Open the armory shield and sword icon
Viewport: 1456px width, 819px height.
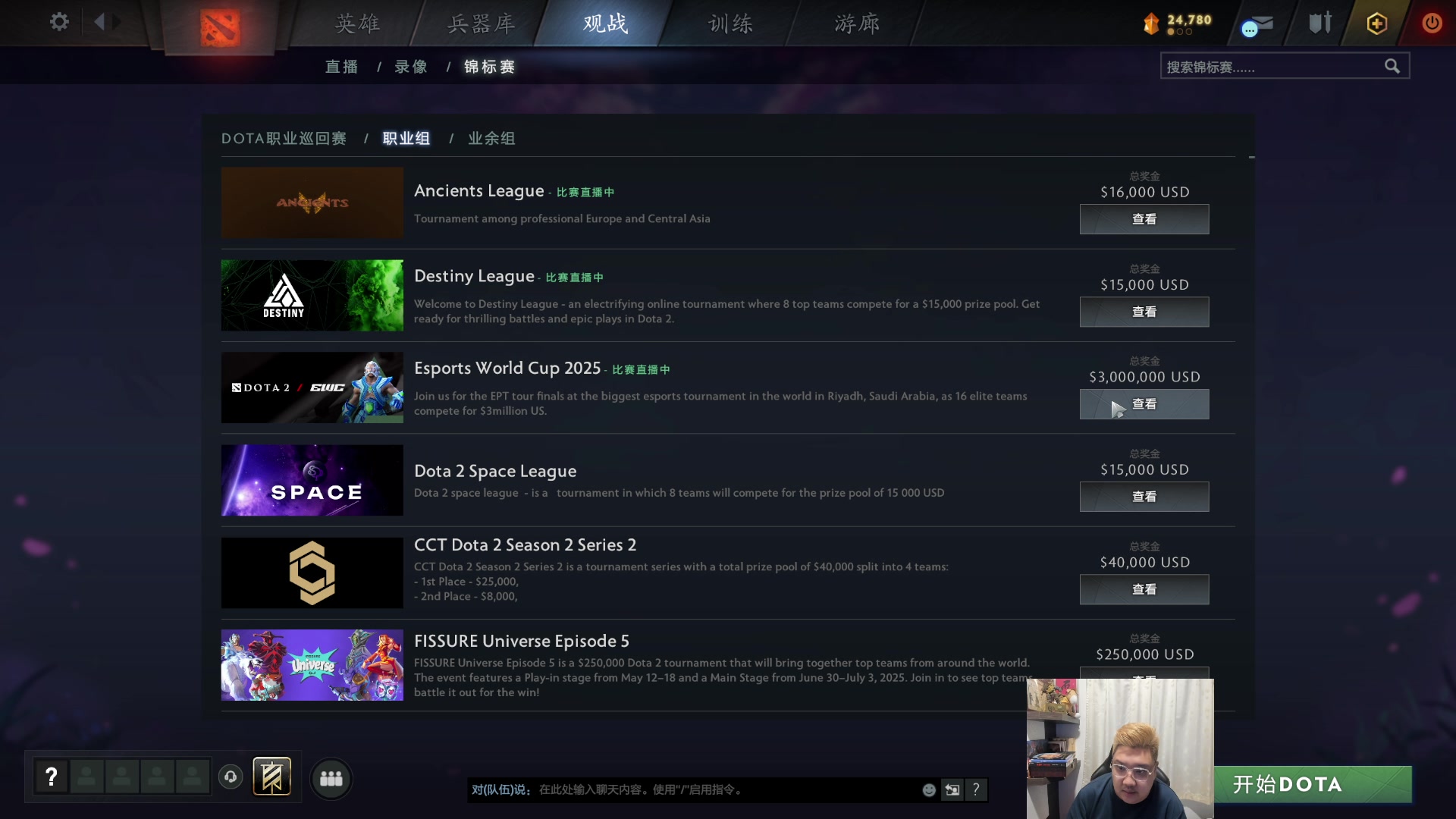(x=1320, y=23)
